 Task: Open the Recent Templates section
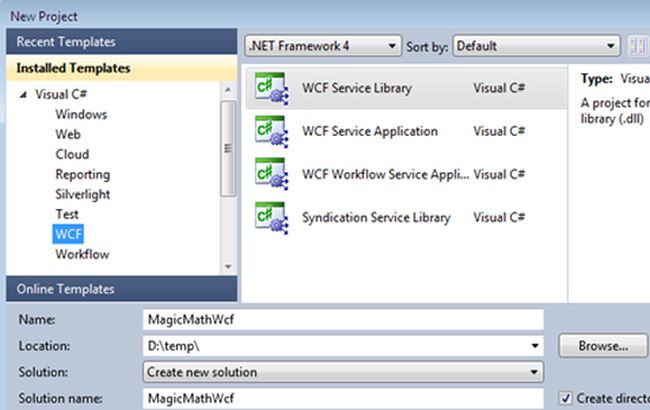(x=122, y=41)
